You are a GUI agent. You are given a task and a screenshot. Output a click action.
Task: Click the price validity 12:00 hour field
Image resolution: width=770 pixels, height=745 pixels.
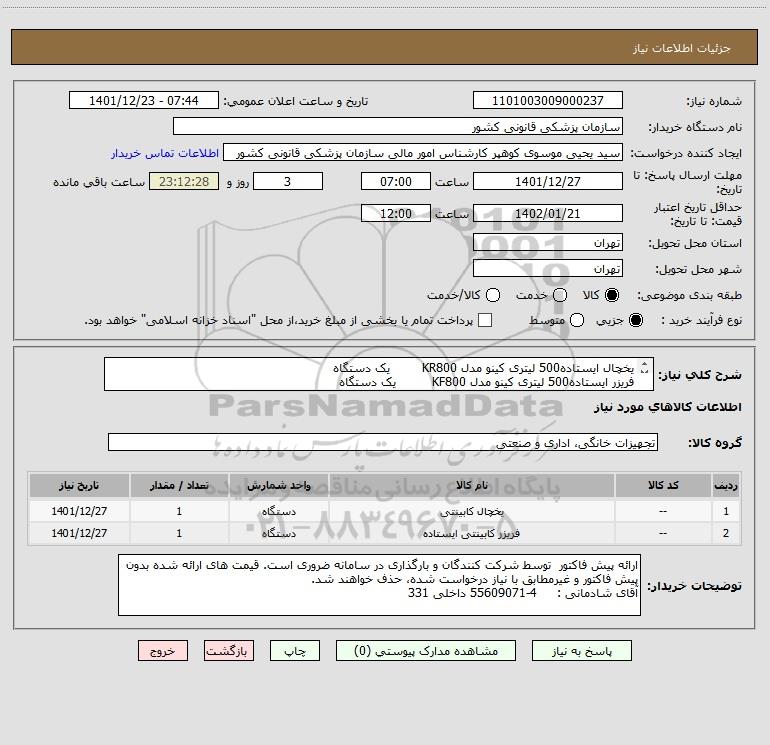[396, 214]
